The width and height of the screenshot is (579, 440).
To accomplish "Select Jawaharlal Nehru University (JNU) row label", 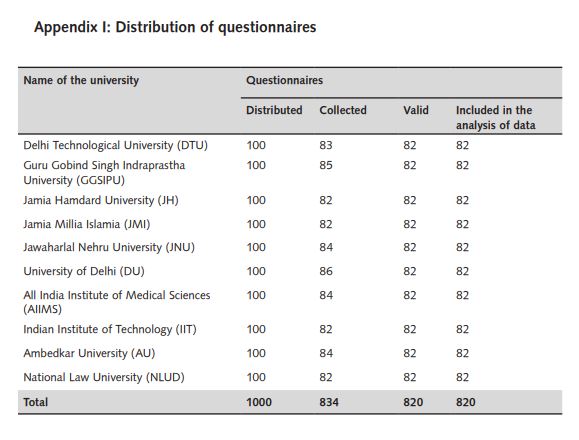I will (109, 247).
